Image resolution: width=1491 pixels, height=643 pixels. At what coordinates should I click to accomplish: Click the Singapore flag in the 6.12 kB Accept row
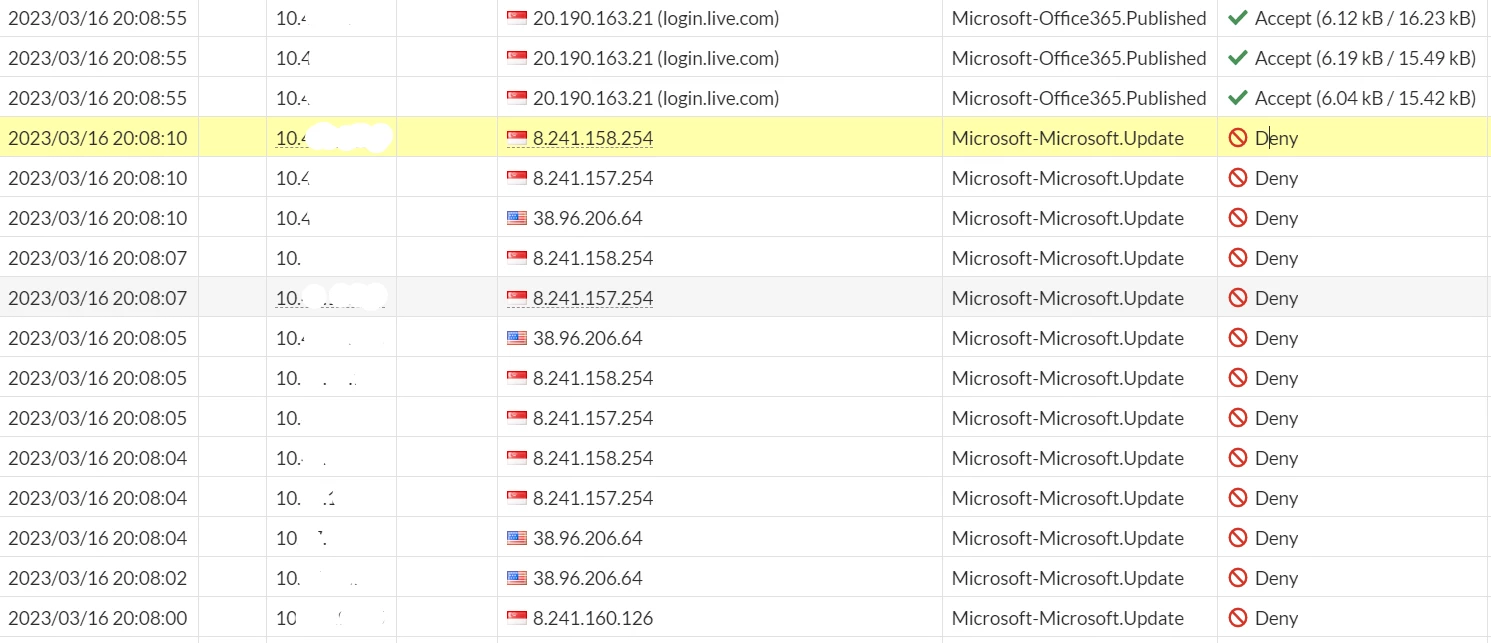click(x=517, y=18)
